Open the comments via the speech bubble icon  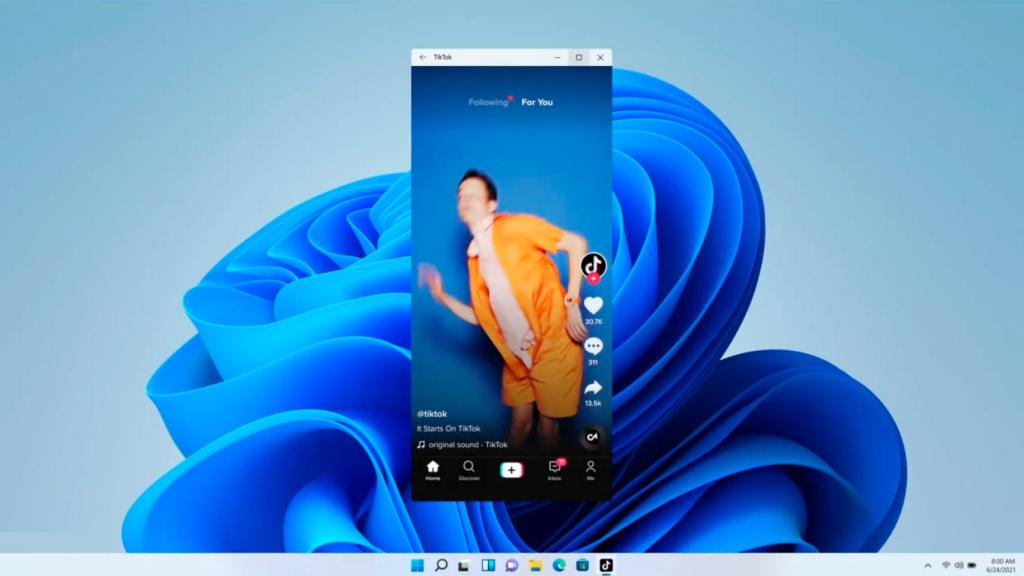tap(595, 344)
